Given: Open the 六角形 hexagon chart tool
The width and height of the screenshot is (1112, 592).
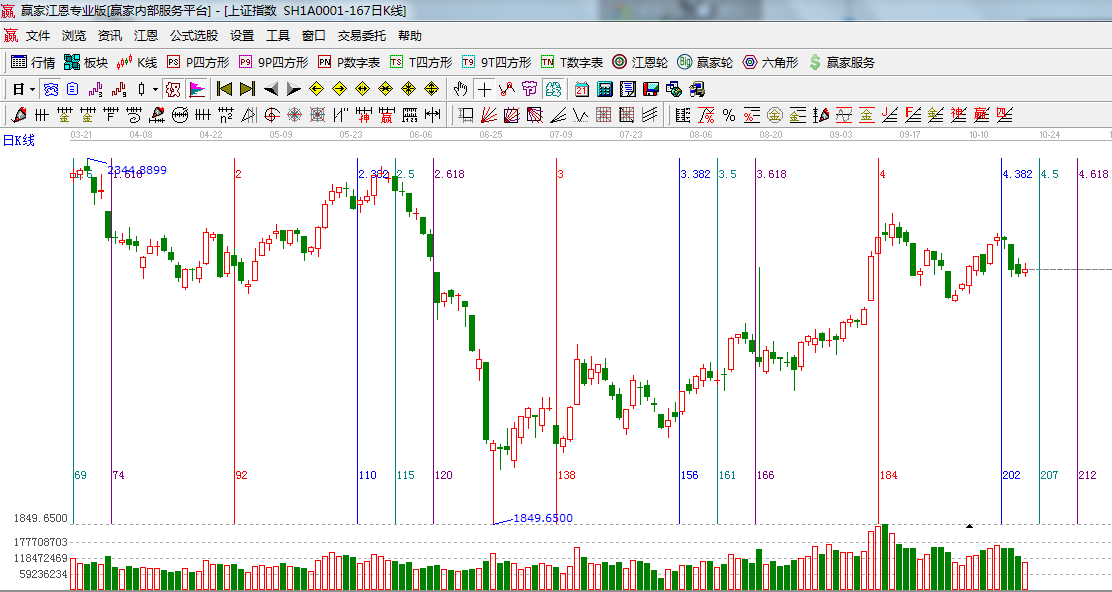Looking at the screenshot, I should (x=769, y=62).
